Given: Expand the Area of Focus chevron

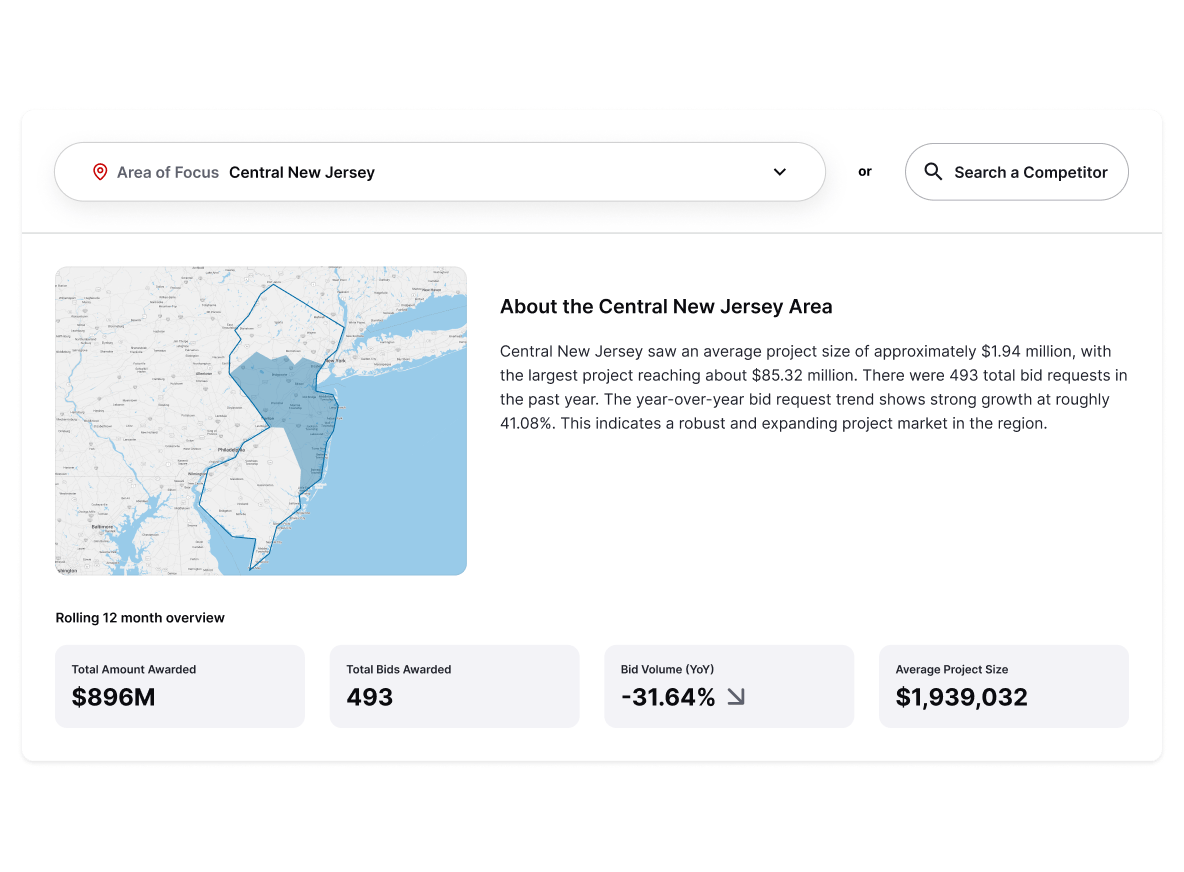Looking at the screenshot, I should pos(780,172).
